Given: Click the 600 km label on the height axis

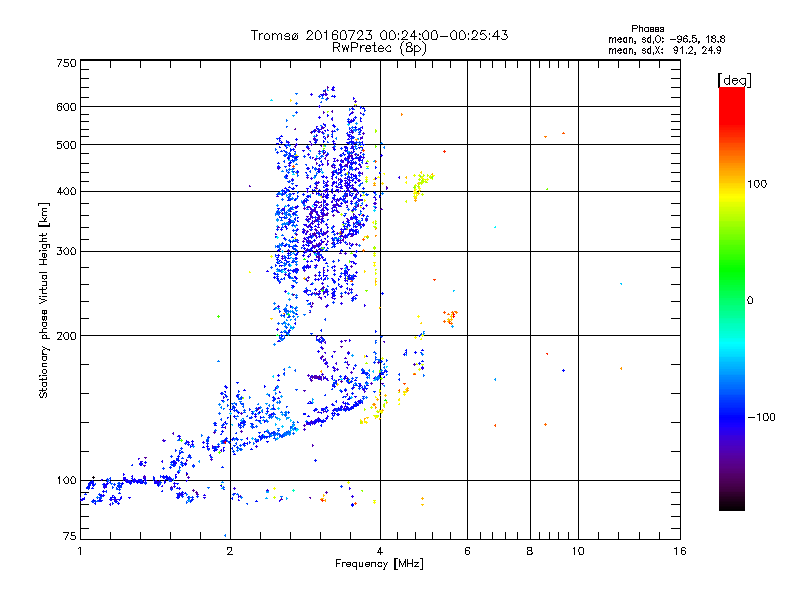Looking at the screenshot, I should coord(66,107).
